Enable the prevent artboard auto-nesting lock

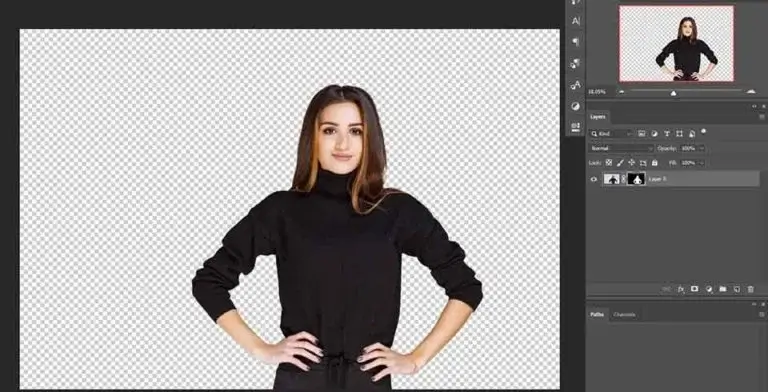(643, 162)
